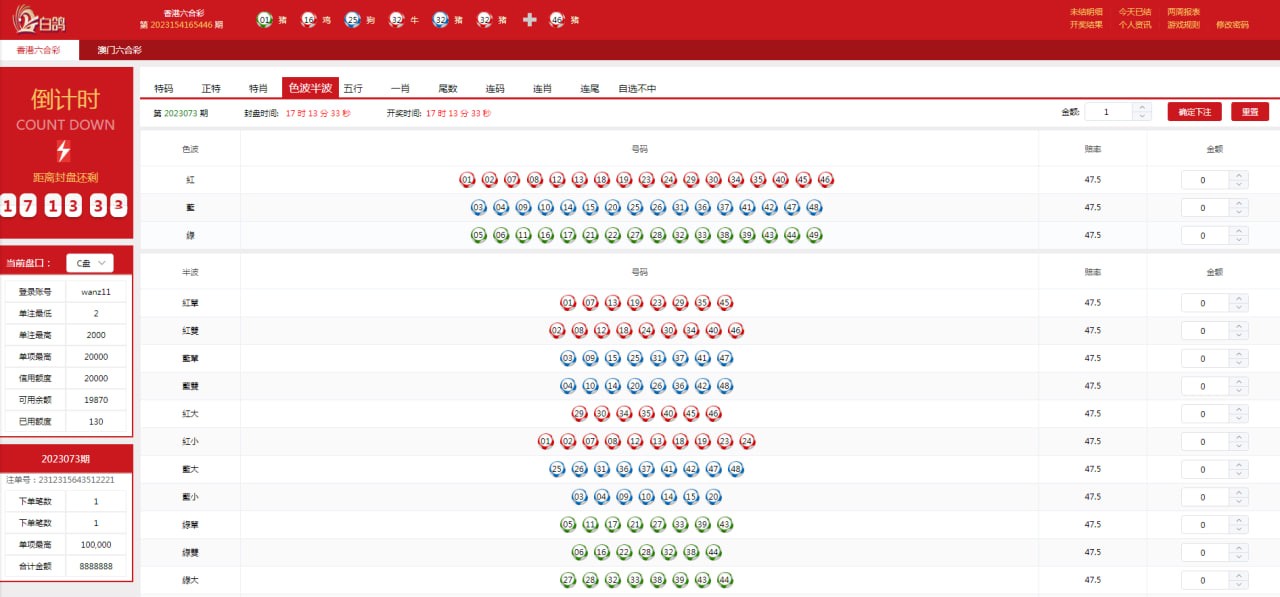Click the amount input in the 綠雙 row
Image resolution: width=1280 pixels, height=597 pixels.
tap(1206, 552)
